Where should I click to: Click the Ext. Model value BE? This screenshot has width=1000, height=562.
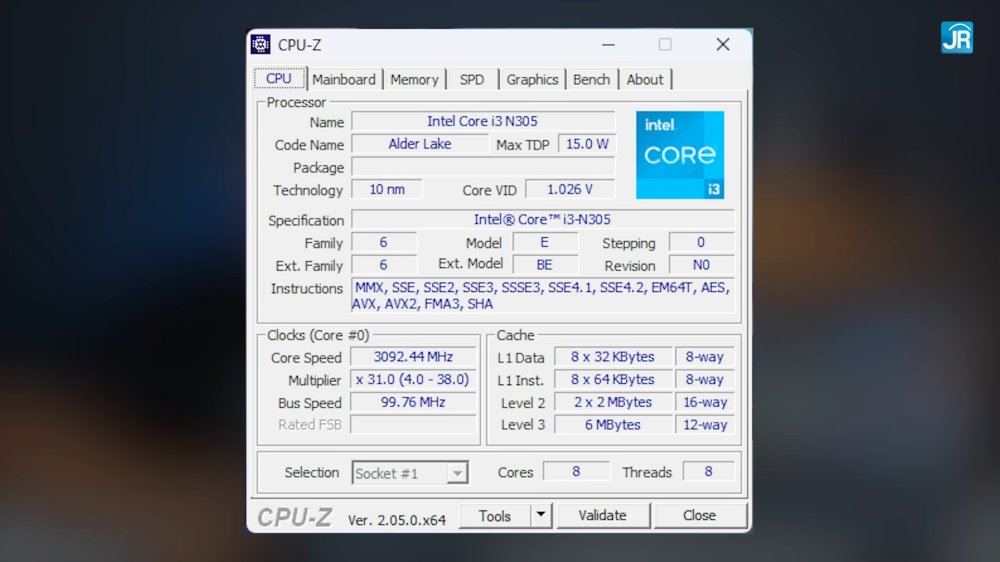pyautogui.click(x=545, y=265)
